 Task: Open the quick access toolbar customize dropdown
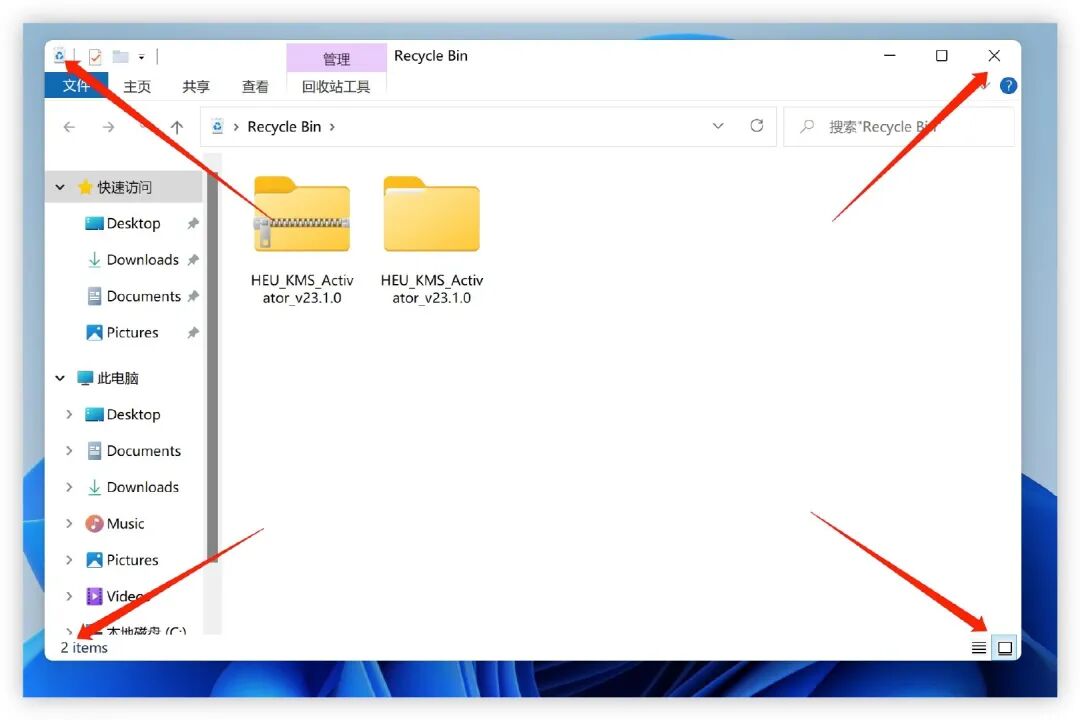coord(140,57)
